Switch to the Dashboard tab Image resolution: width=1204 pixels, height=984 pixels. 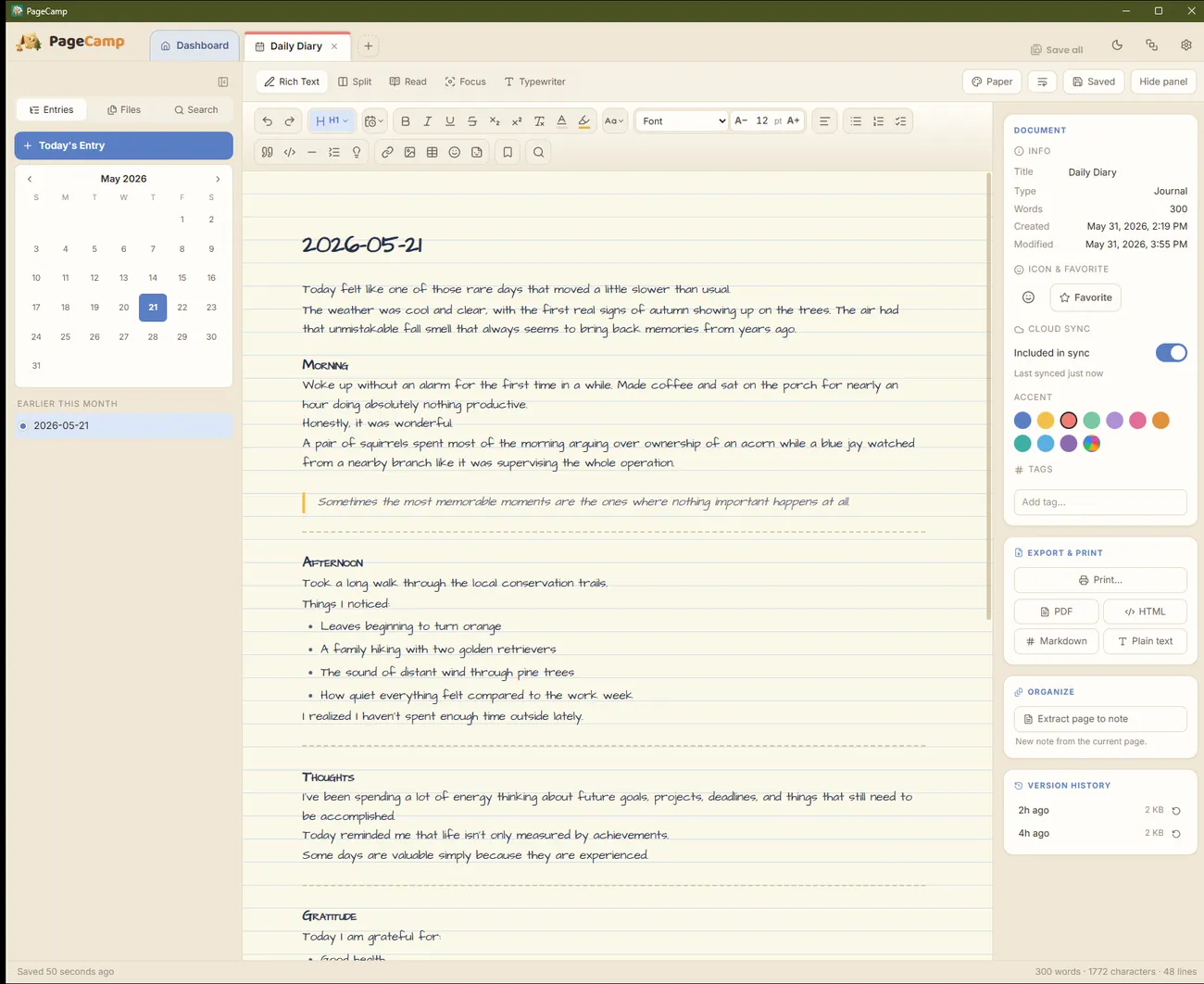pos(194,45)
